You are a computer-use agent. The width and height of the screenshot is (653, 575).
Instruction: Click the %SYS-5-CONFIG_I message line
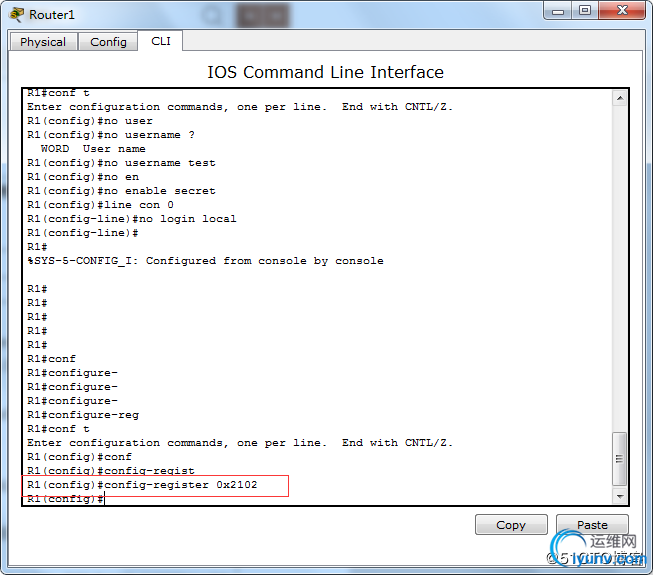(x=205, y=261)
